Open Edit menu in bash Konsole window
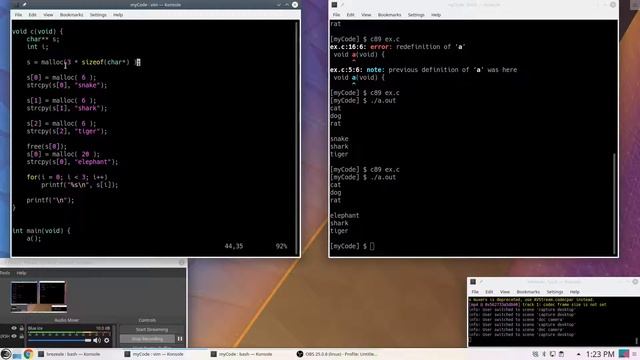Image resolution: width=640 pixels, height=360 pixels. 350,15
